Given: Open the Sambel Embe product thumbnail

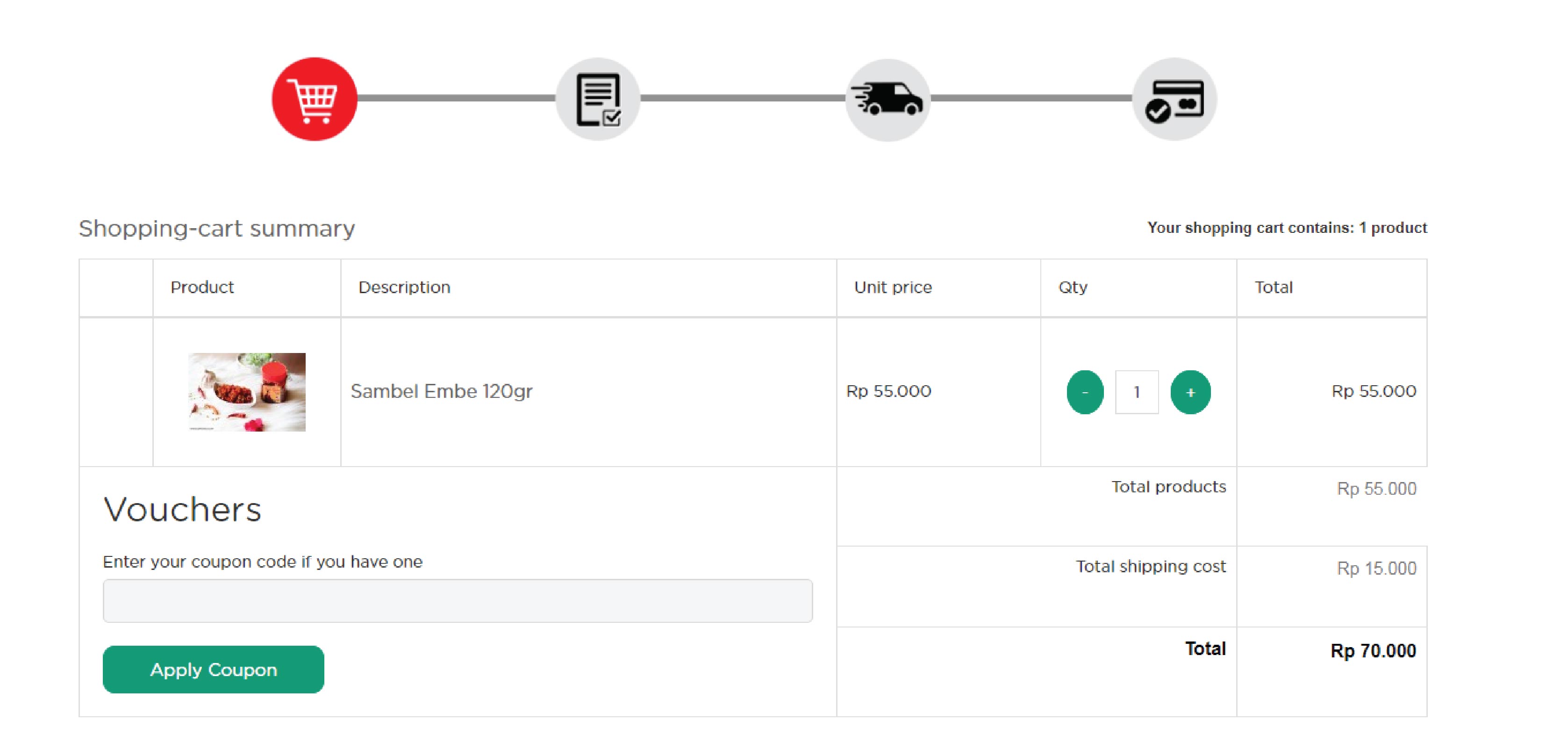Looking at the screenshot, I should [x=246, y=392].
